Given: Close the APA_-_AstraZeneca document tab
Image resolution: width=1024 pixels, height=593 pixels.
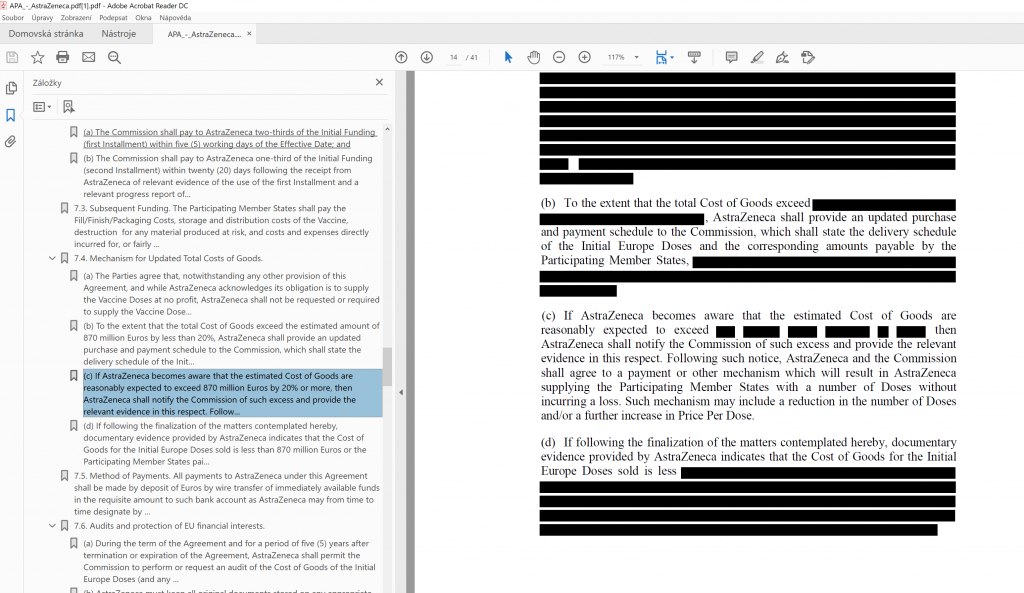Looking at the screenshot, I should coord(249,34).
